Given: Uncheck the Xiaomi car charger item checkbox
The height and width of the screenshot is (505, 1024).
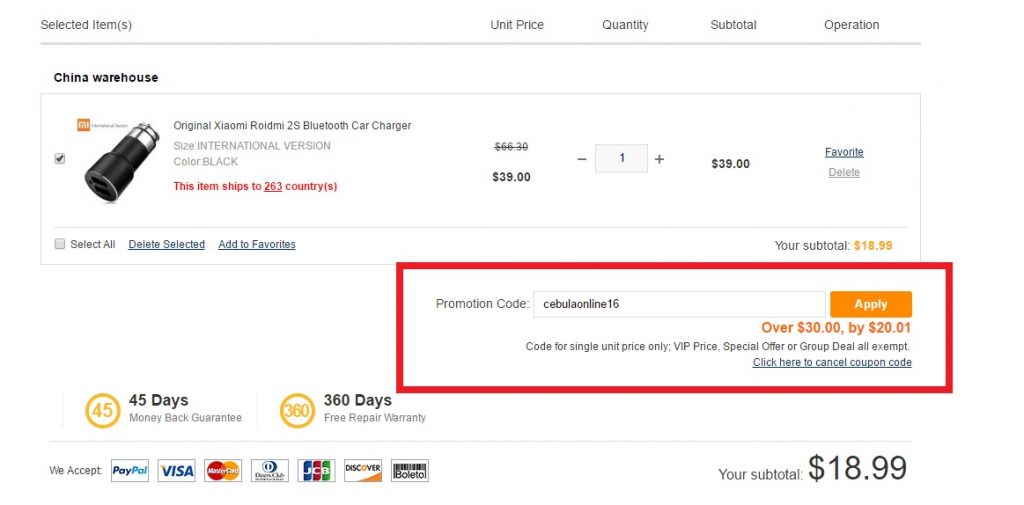Looking at the screenshot, I should tap(60, 158).
